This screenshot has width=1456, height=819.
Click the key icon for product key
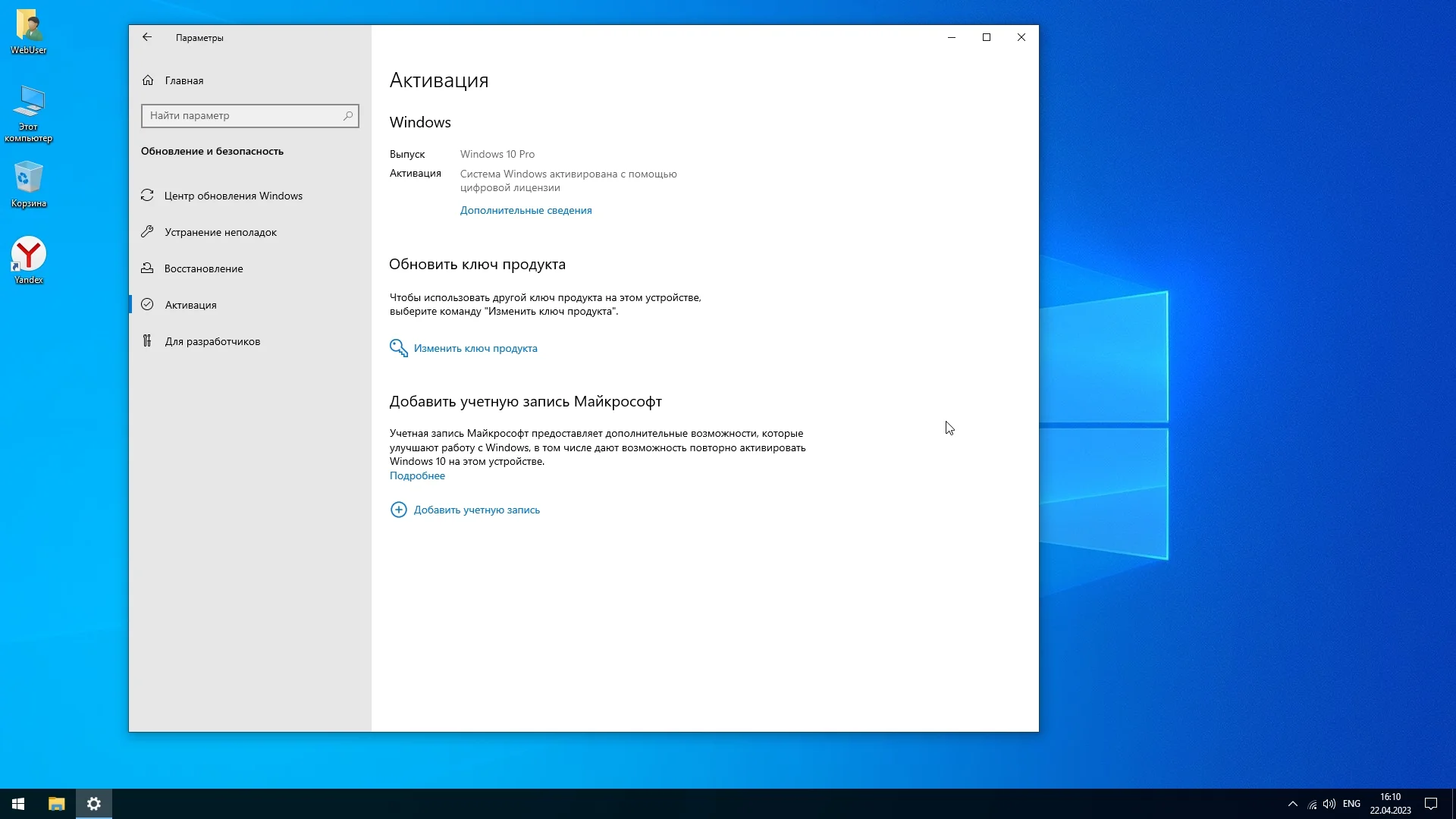(x=398, y=348)
